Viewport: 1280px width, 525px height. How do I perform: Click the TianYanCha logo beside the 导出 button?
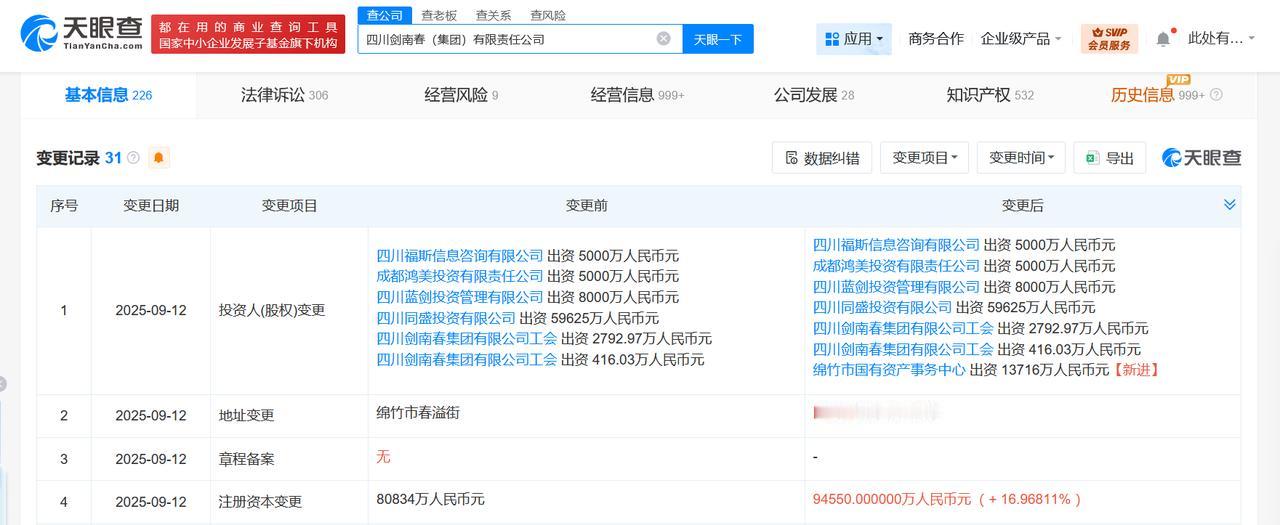(1201, 157)
